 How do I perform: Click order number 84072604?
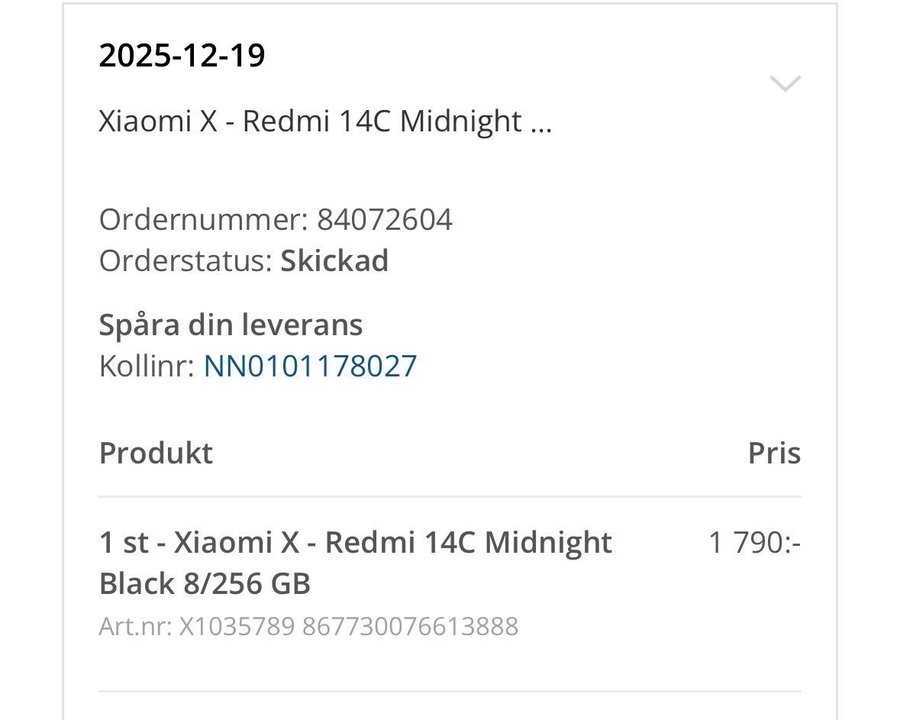coord(384,219)
